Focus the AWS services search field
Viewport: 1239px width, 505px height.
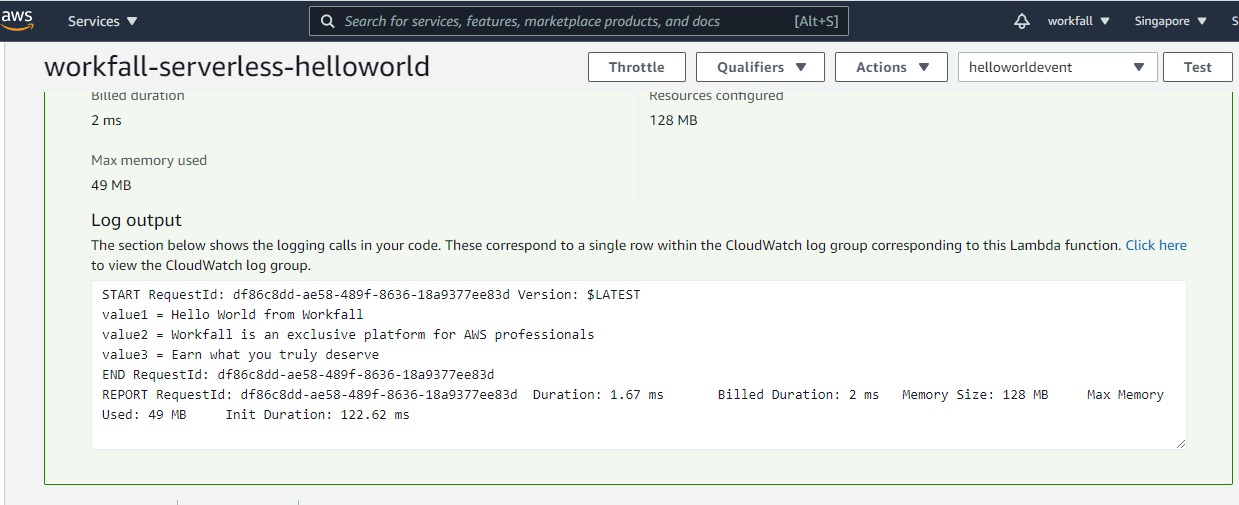click(x=578, y=21)
